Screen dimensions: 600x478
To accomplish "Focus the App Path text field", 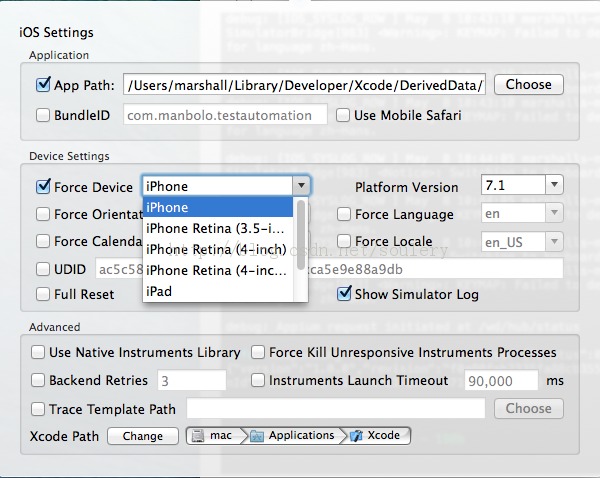I will pos(304,85).
